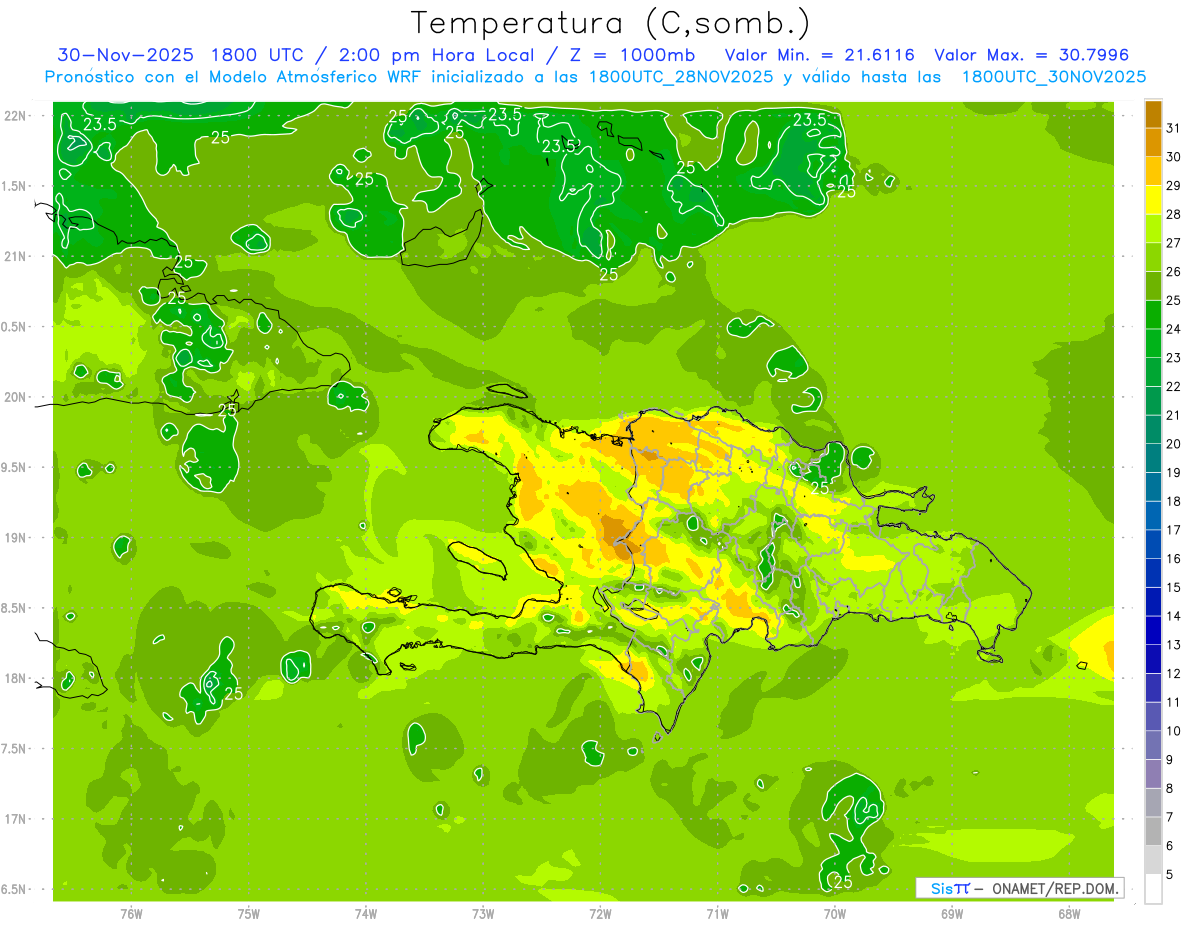
Task: Click the "22N" latitude axis label
Action: pyautogui.click(x=14, y=116)
